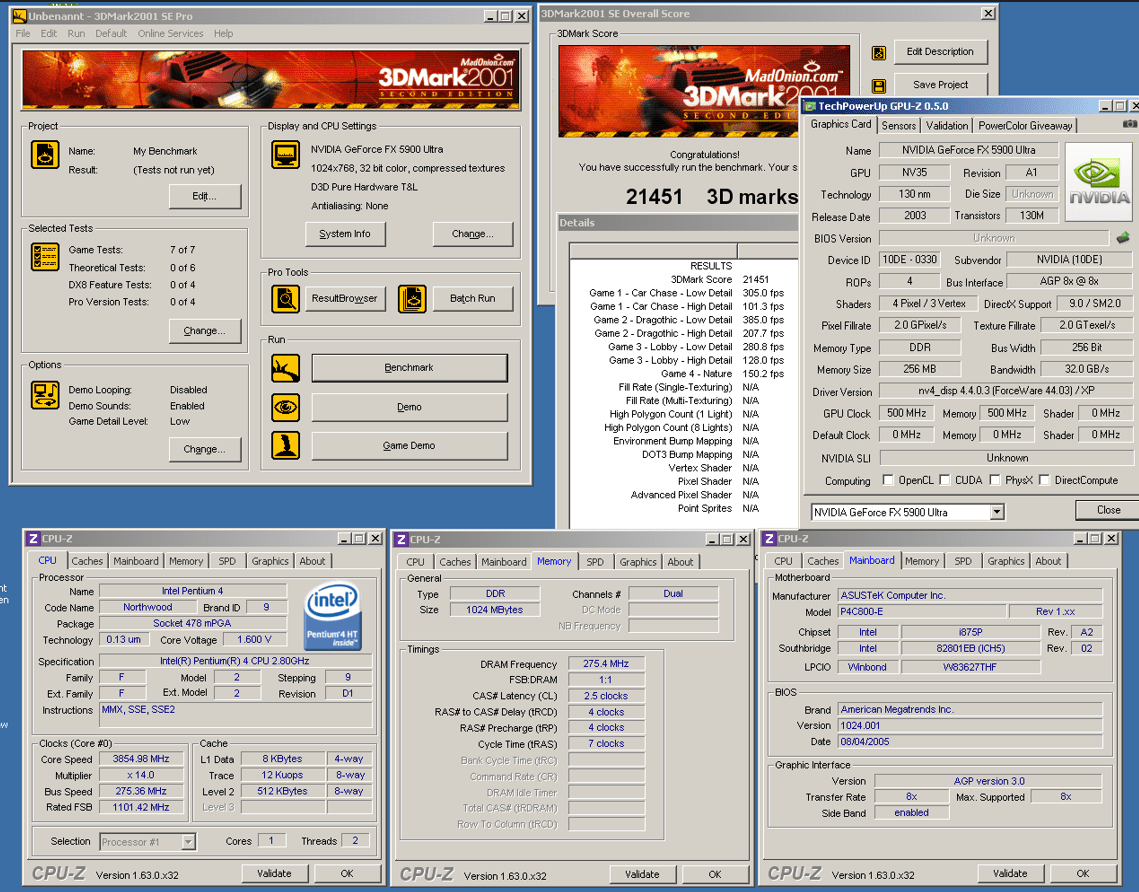This screenshot has height=892, width=1139.
Task: Click the CPU-Z Memory window title icon
Action: (x=401, y=539)
